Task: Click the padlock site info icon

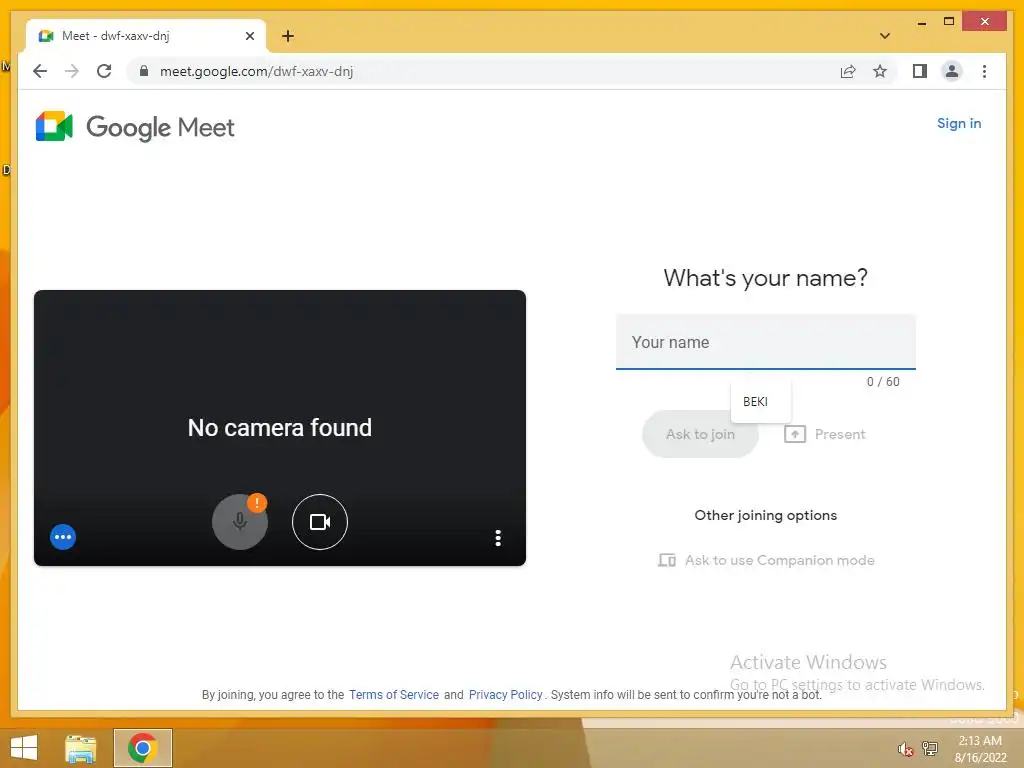Action: (x=144, y=71)
